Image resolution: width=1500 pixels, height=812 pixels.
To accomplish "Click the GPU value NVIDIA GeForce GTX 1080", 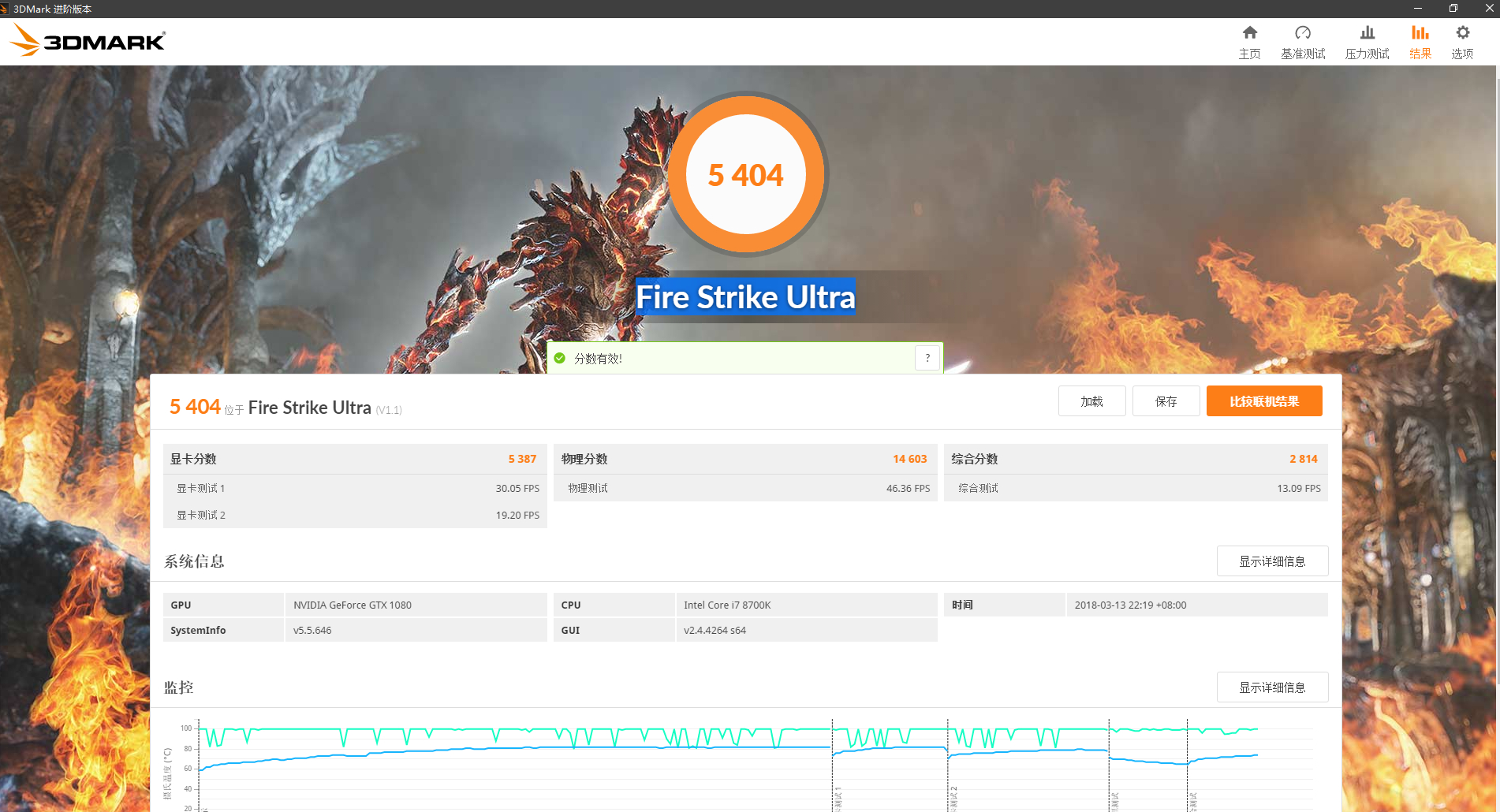I will pos(353,605).
